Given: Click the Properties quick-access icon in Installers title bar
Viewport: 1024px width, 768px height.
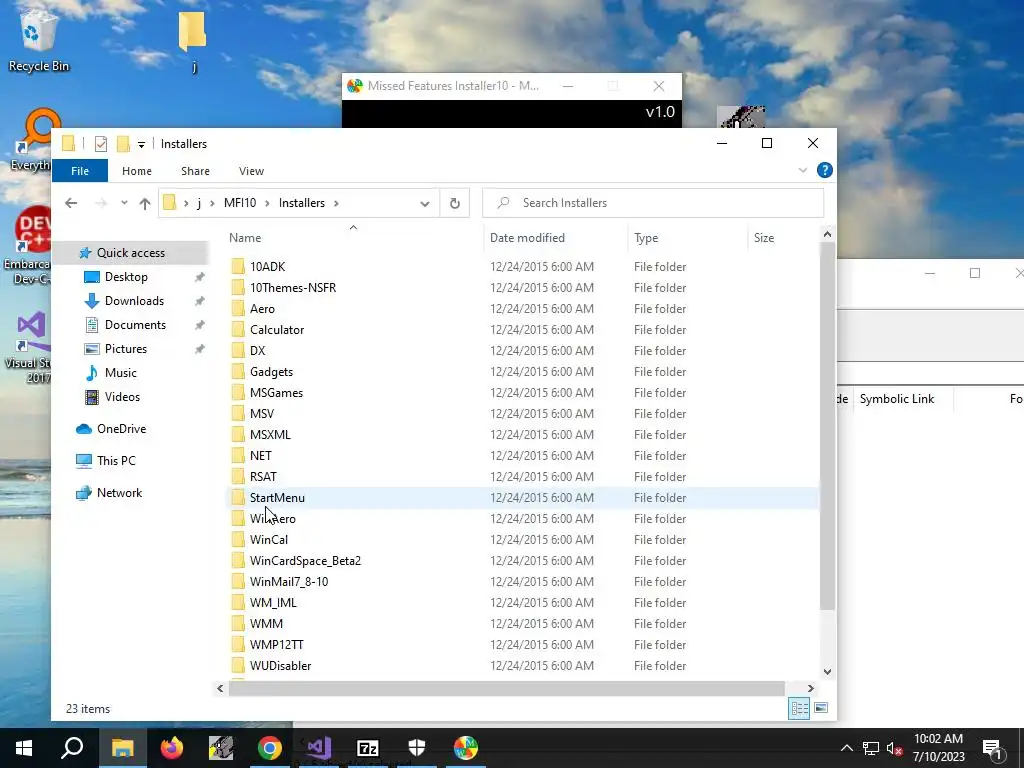Looking at the screenshot, I should pyautogui.click(x=101, y=144).
